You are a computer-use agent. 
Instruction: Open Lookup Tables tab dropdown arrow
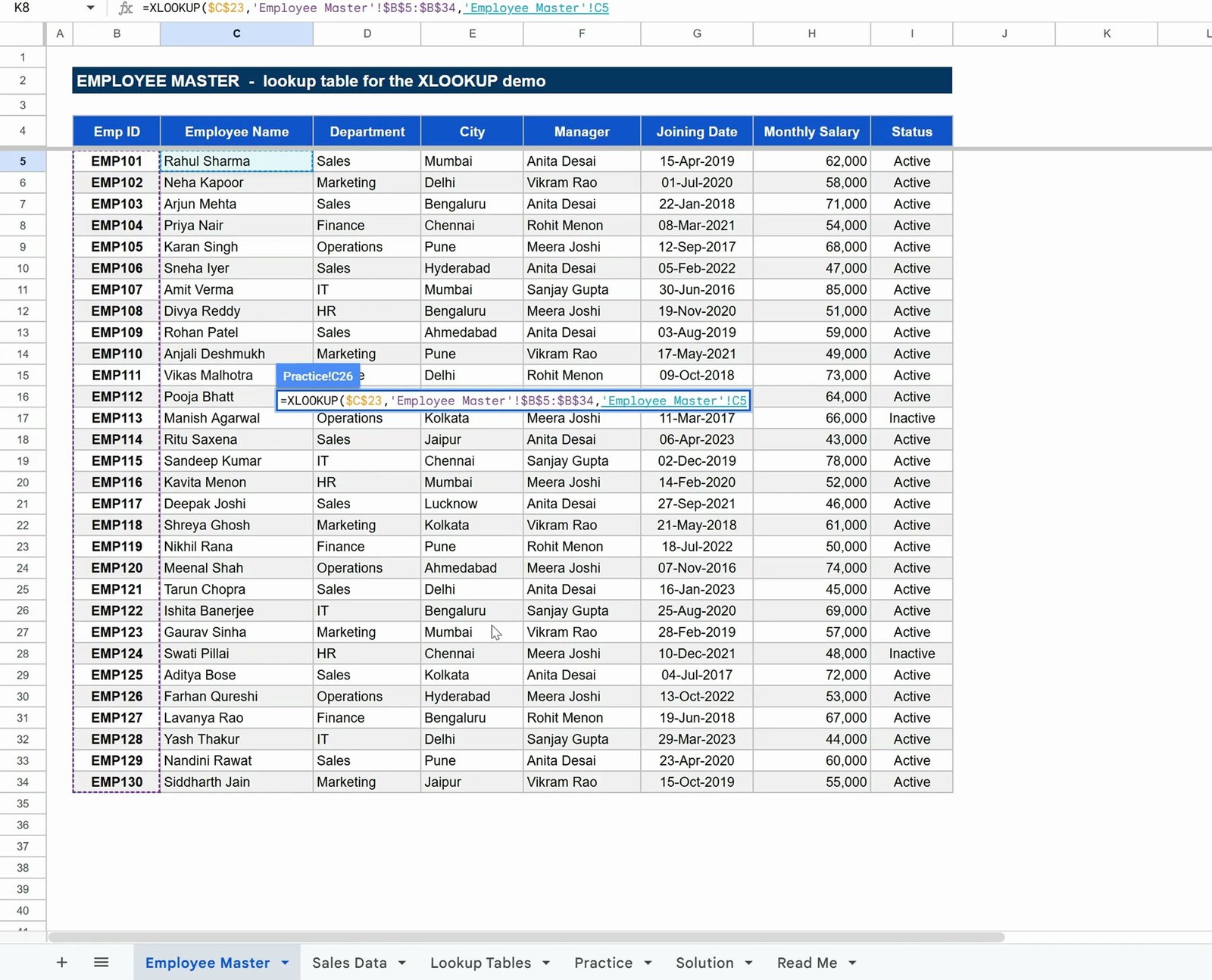(x=545, y=963)
